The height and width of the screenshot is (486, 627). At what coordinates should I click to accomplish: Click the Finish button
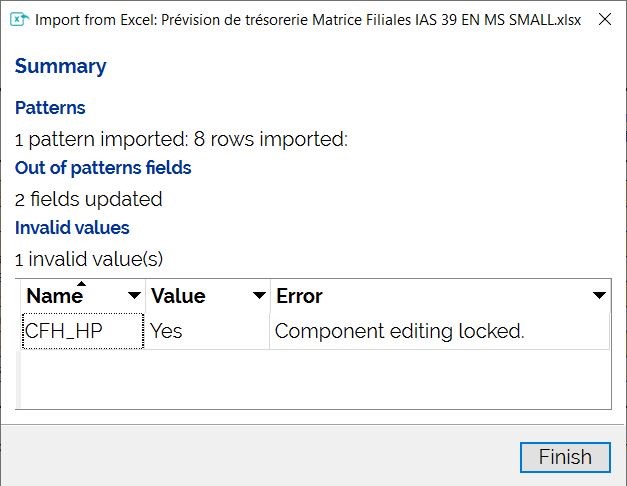565,457
